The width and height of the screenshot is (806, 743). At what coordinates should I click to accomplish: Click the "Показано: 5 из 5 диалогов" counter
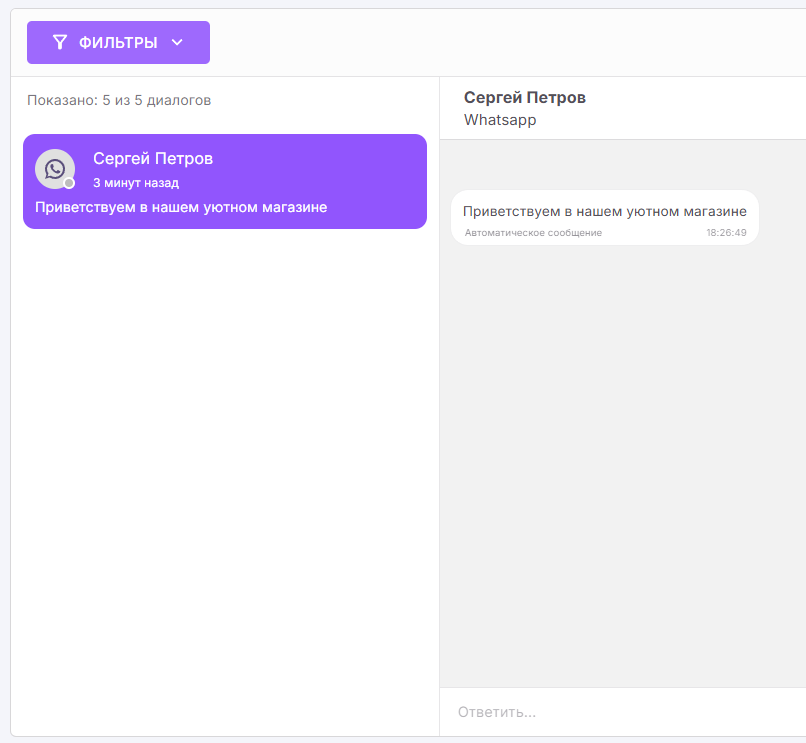pos(119,100)
